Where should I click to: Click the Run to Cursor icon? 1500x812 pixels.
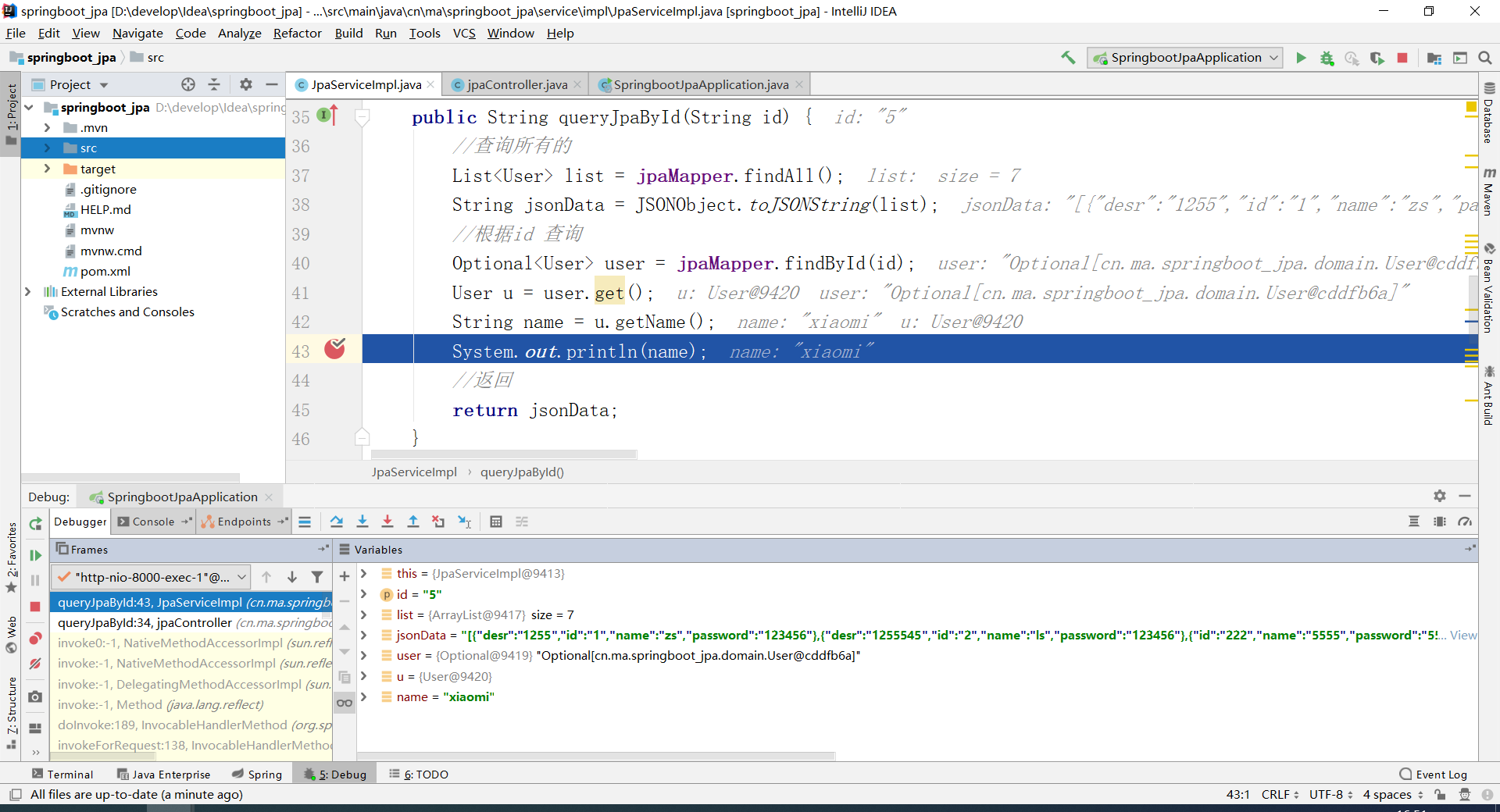465,522
